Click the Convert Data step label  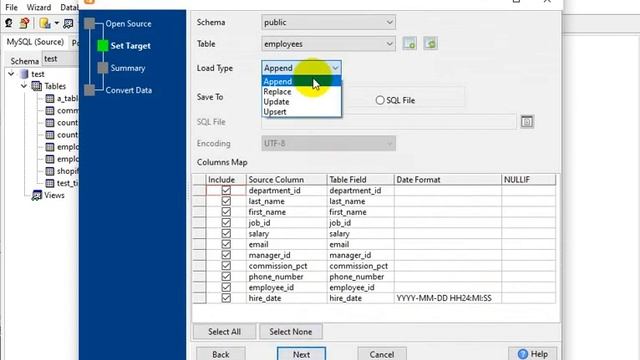pos(129,90)
